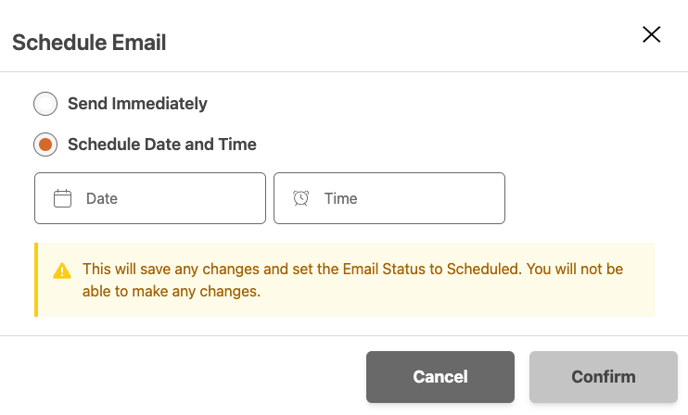Select the Schedule Date and Time radio button
The height and width of the screenshot is (415, 688).
coord(45,144)
